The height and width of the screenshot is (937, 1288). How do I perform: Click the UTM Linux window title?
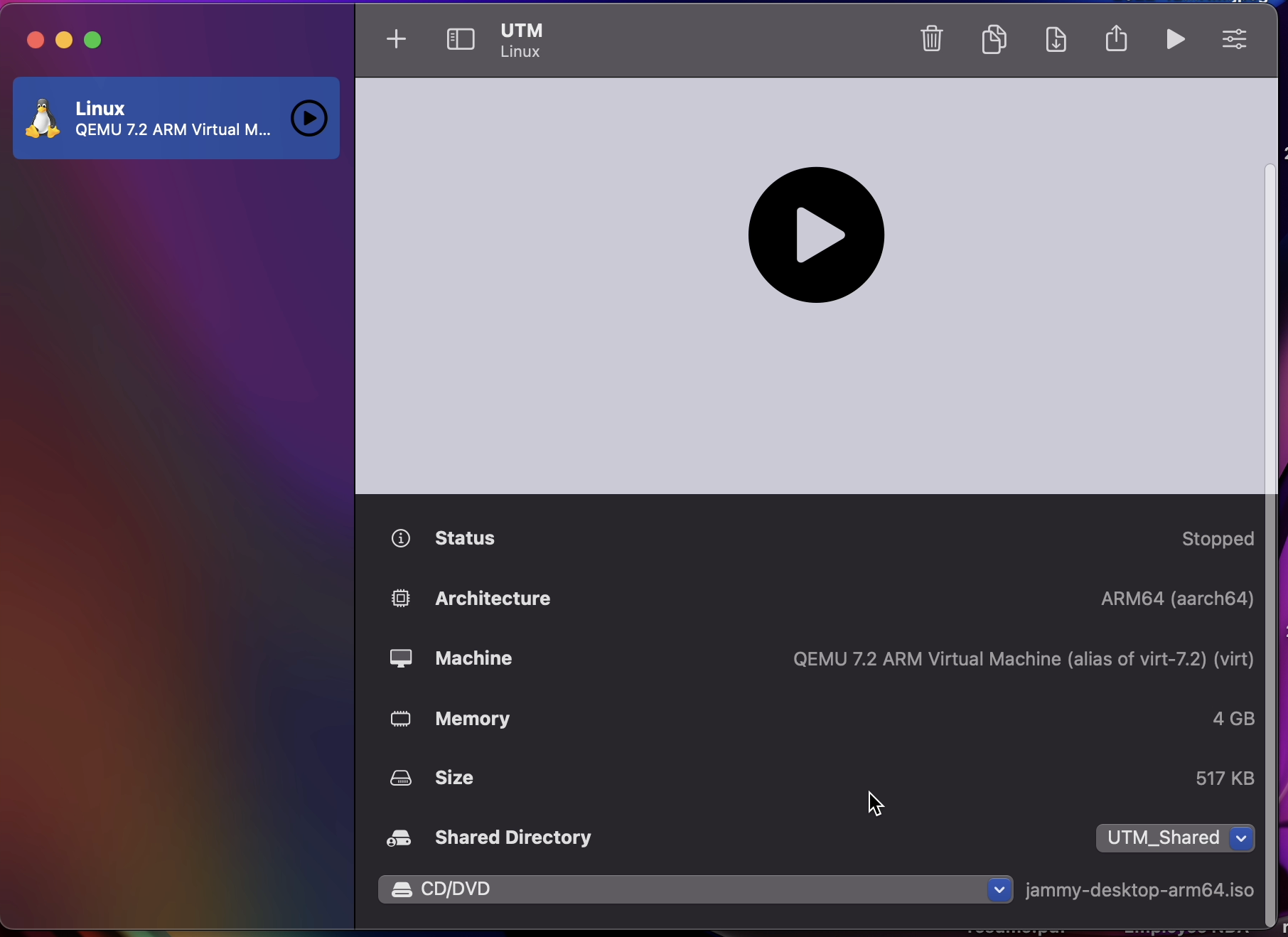522,41
